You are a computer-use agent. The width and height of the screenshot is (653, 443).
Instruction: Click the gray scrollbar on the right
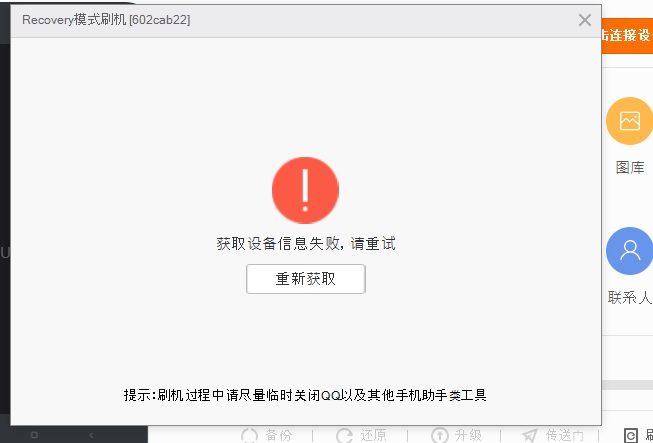[627, 385]
